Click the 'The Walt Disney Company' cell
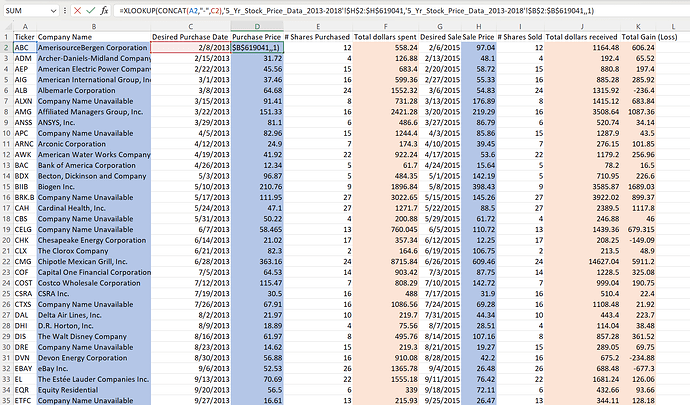Image resolution: width=690 pixels, height=405 pixels. (94, 336)
